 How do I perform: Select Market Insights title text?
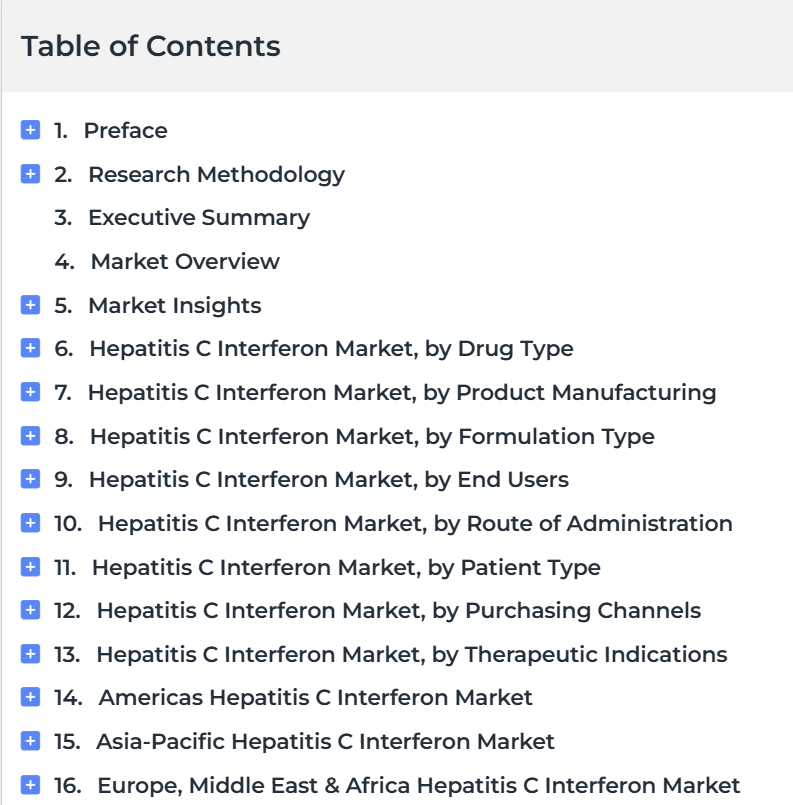tap(174, 305)
